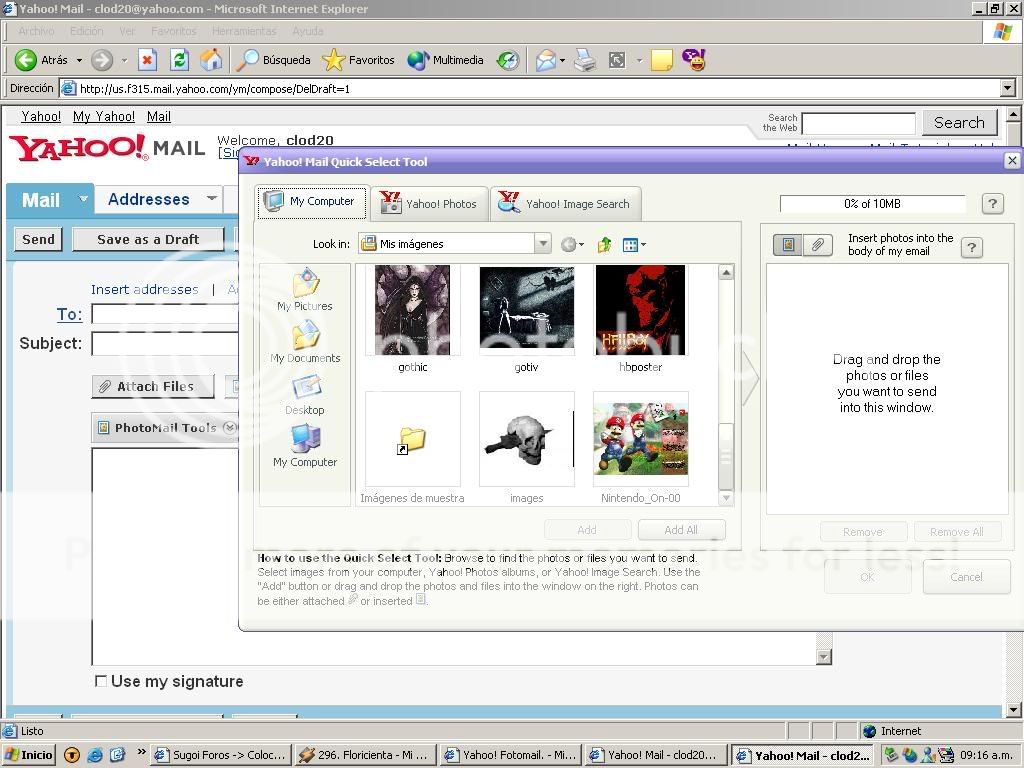Select the Nintendo_On-00 thumbnail
The width and height of the screenshot is (1024, 768).
click(640, 439)
